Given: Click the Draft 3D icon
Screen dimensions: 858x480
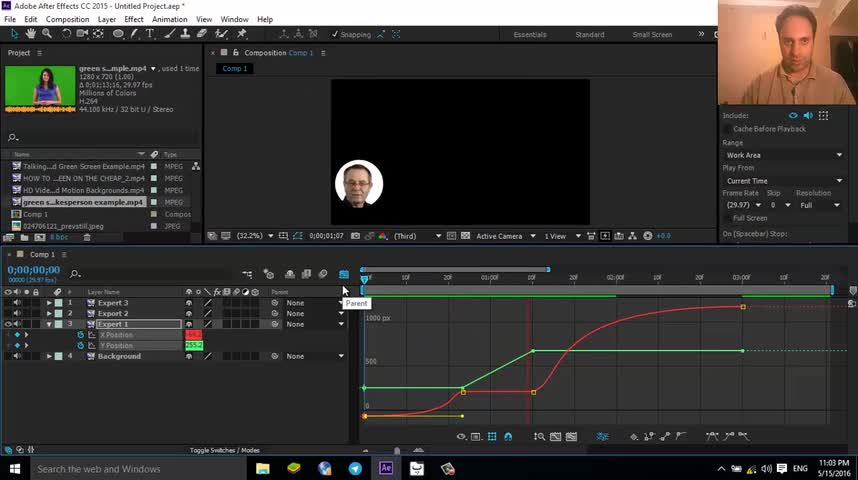Looking at the screenshot, I should [269, 274].
